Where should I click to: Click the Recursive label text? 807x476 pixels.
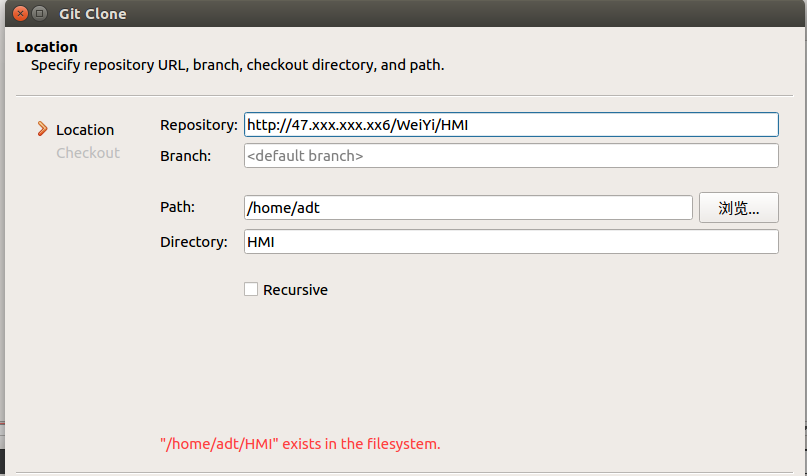click(x=295, y=290)
